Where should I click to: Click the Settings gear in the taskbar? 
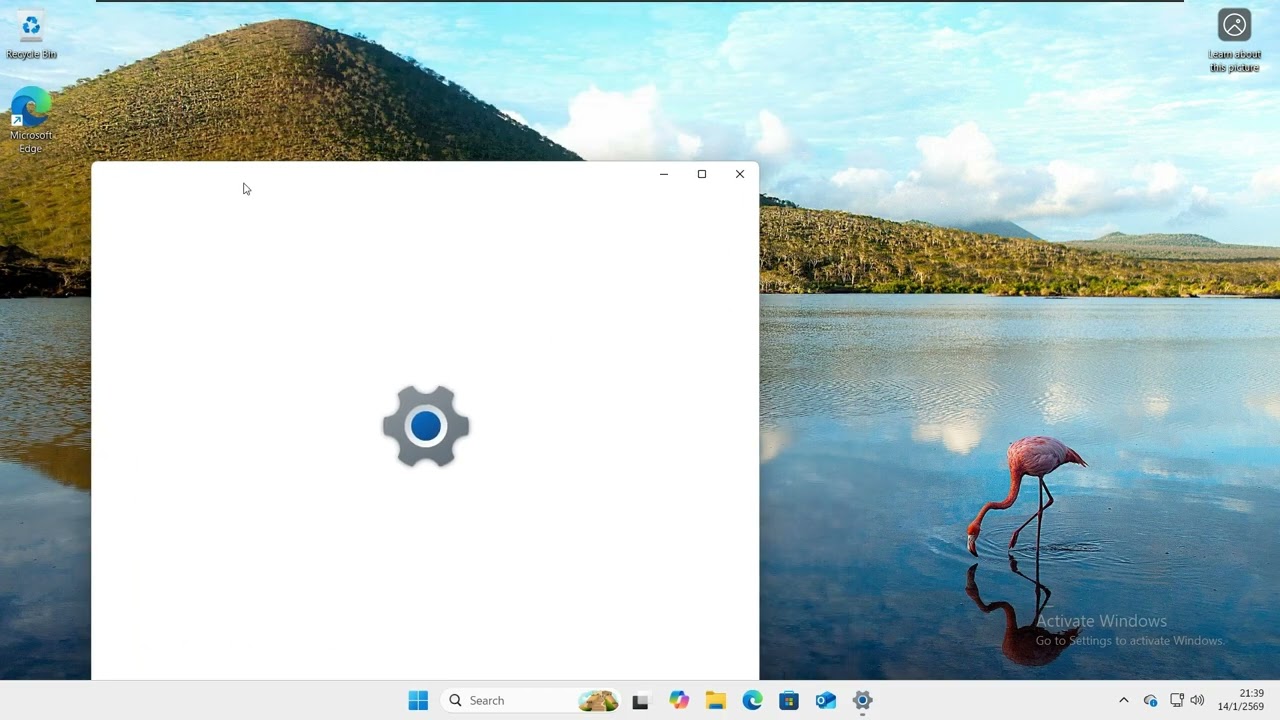click(862, 700)
